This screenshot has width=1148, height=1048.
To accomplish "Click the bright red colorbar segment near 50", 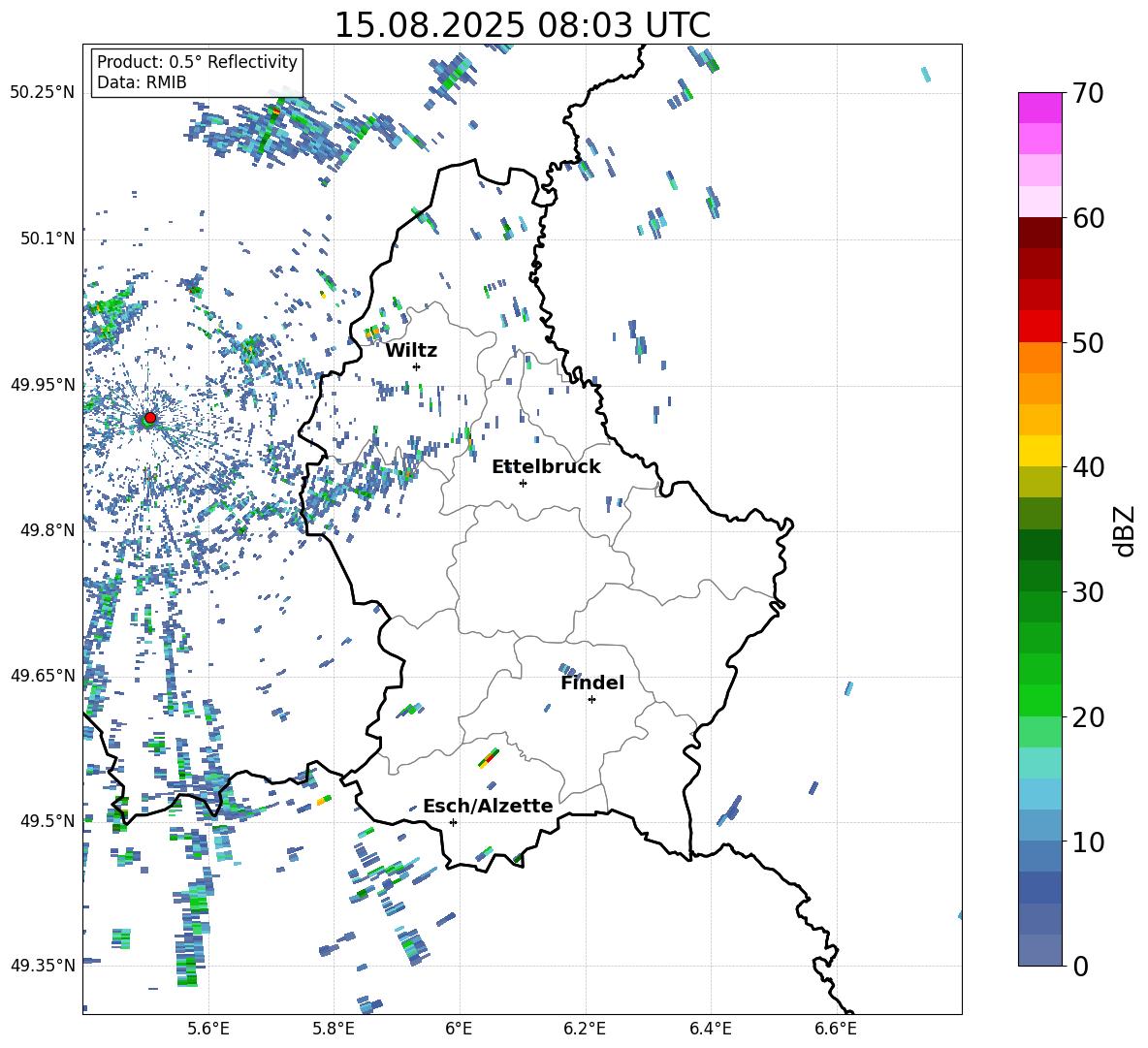I will 1039,327.
